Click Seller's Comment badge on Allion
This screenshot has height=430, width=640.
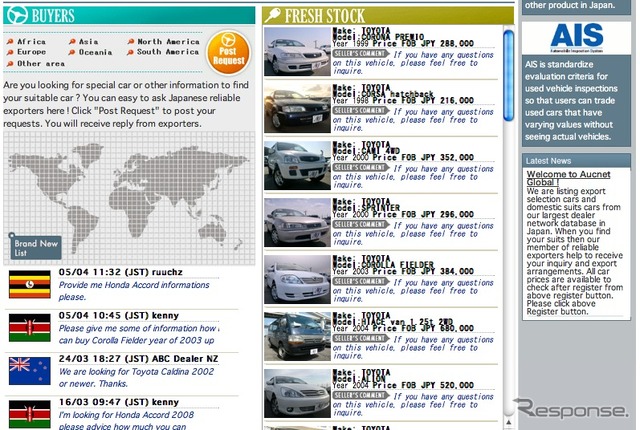click(x=360, y=395)
